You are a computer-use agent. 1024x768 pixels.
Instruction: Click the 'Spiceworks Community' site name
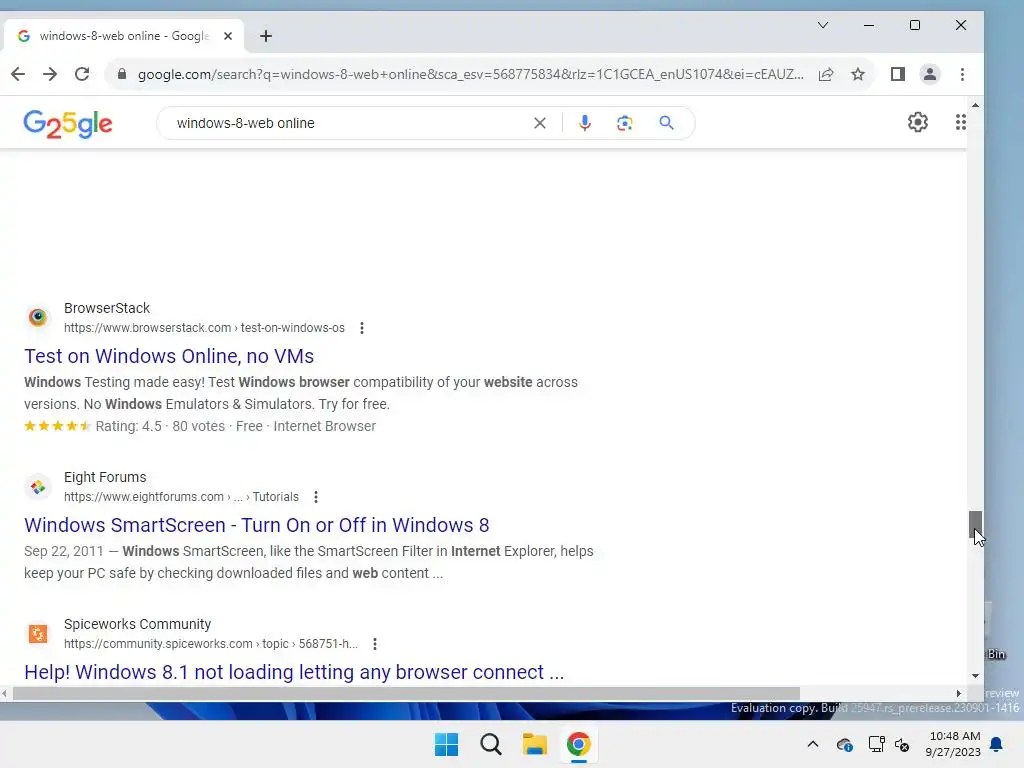(138, 624)
